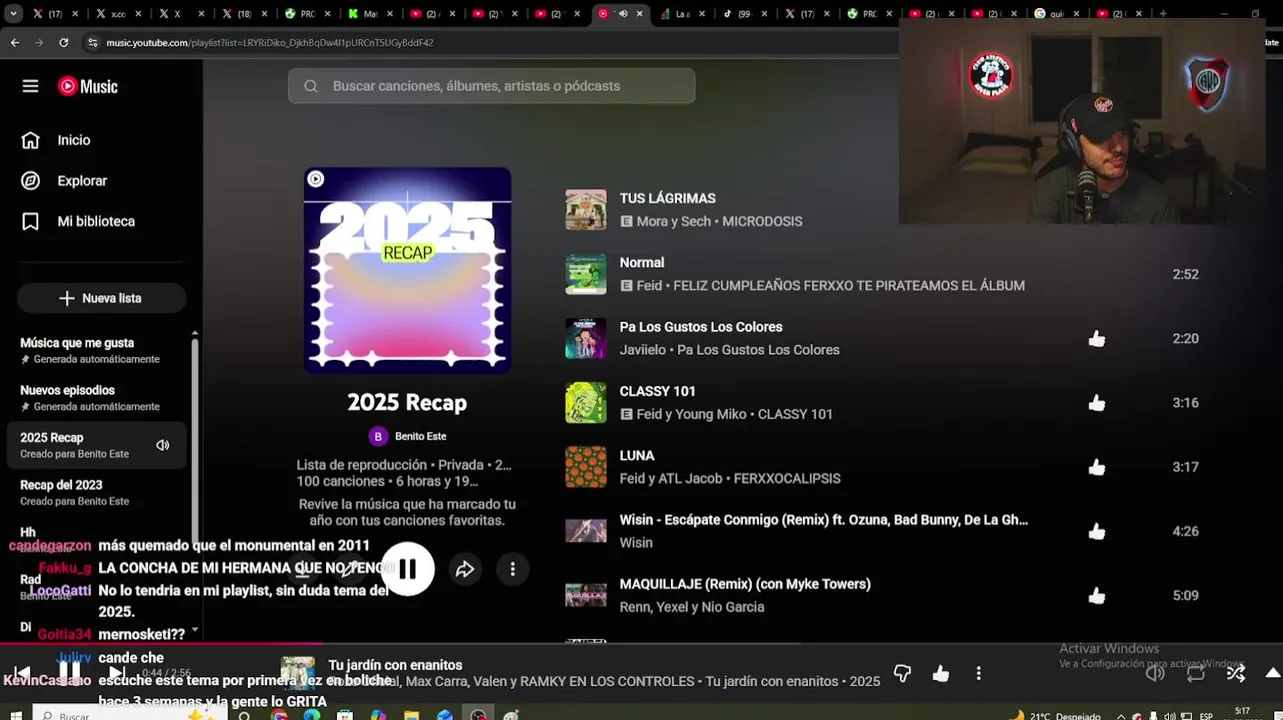The image size is (1283, 720).
Task: Create a new playlist with Nueva lista
Action: (x=101, y=298)
